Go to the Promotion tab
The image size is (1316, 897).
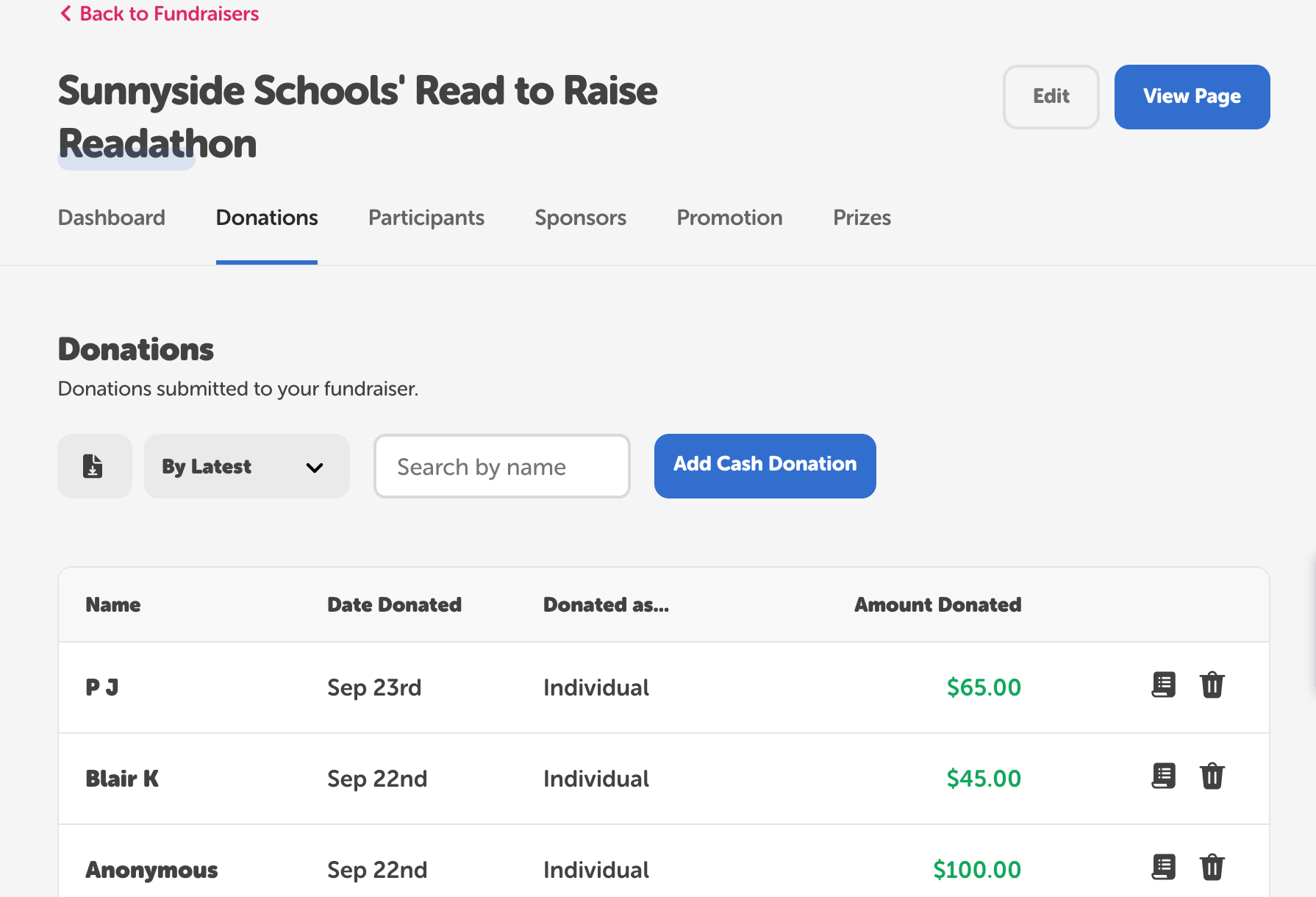click(729, 218)
